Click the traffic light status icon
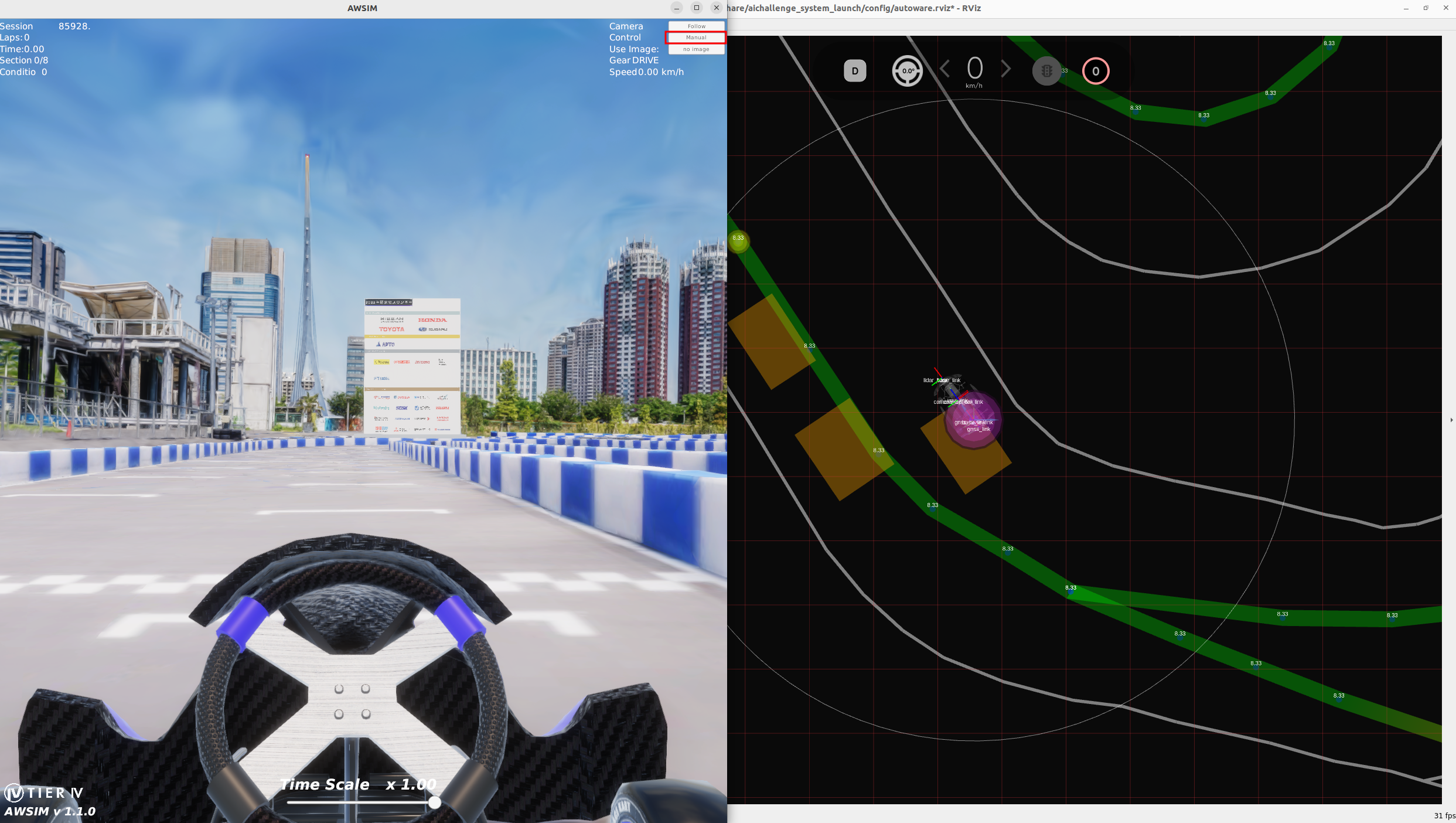 click(1046, 71)
